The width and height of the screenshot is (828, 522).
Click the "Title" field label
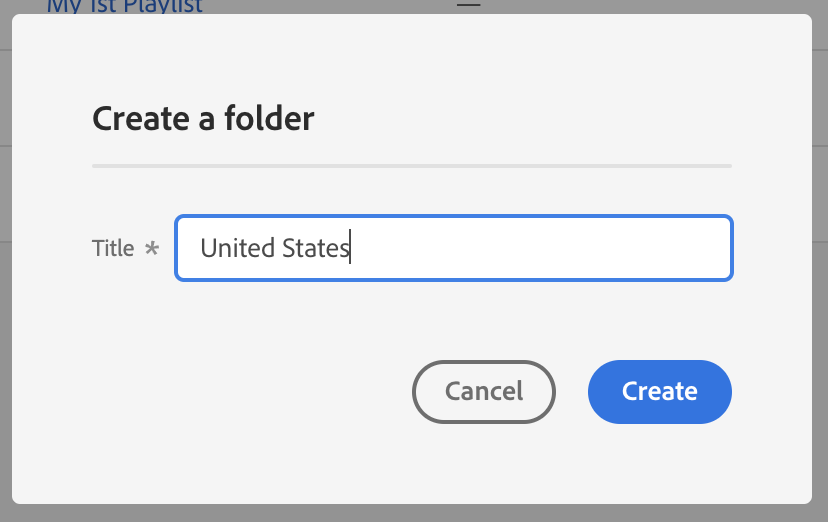(113, 248)
